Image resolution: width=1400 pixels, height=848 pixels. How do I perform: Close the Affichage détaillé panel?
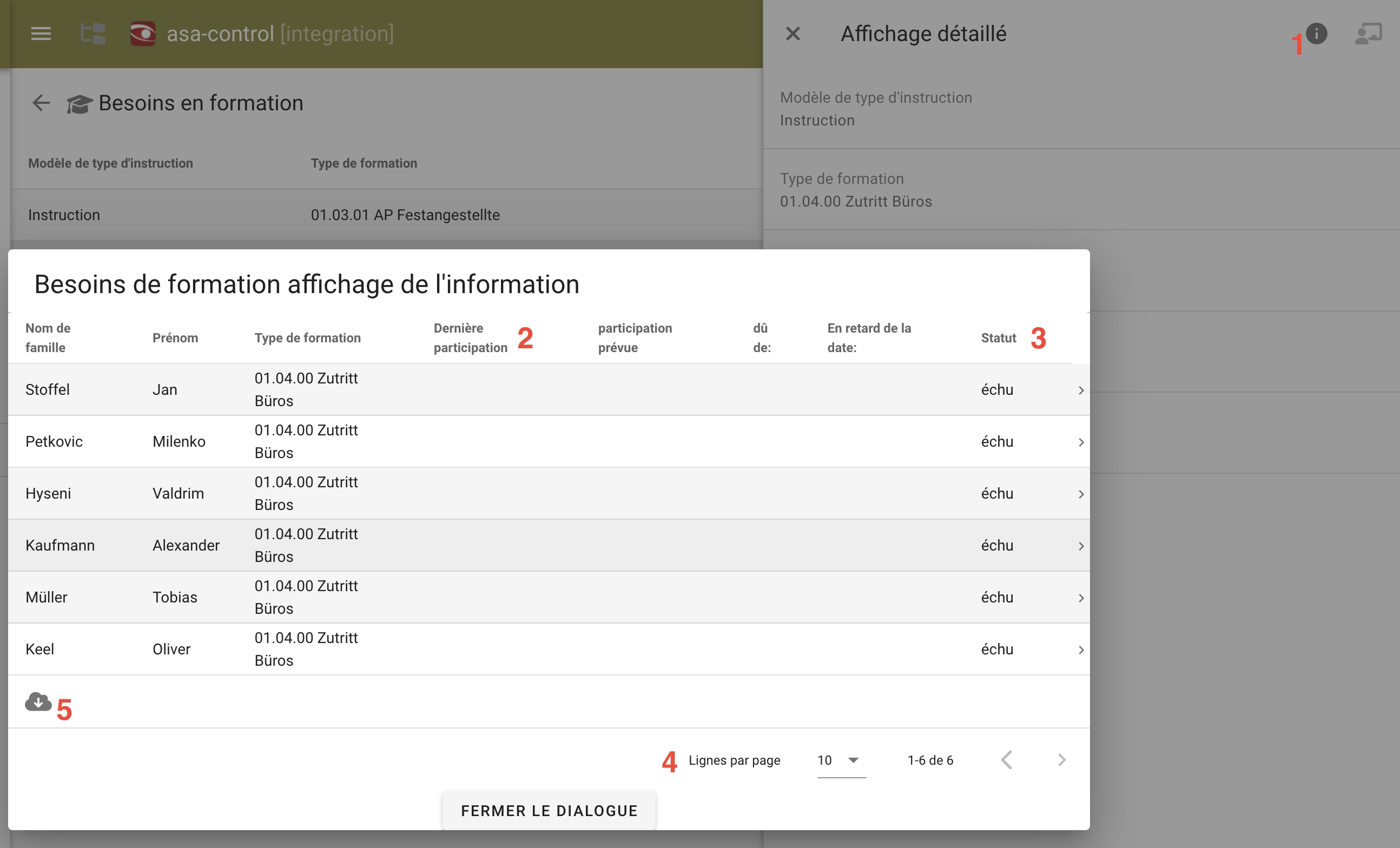(x=793, y=34)
